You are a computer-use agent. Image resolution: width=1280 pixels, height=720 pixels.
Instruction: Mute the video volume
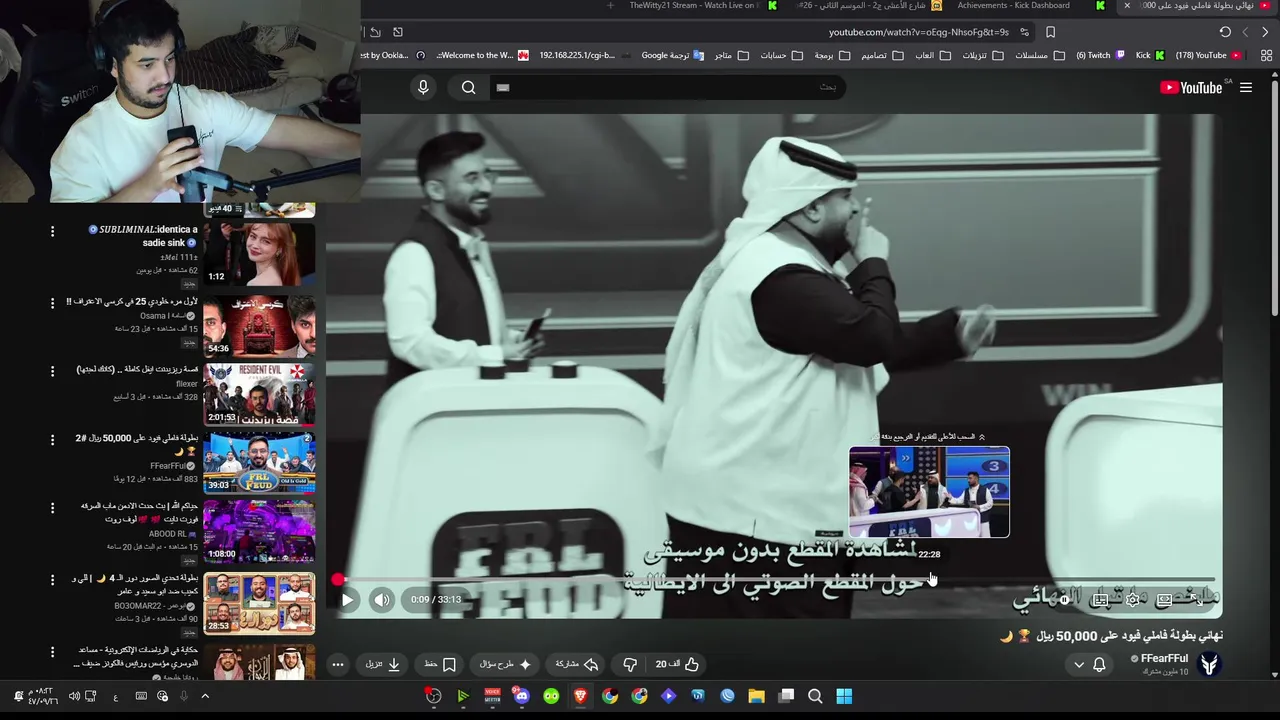(x=382, y=600)
